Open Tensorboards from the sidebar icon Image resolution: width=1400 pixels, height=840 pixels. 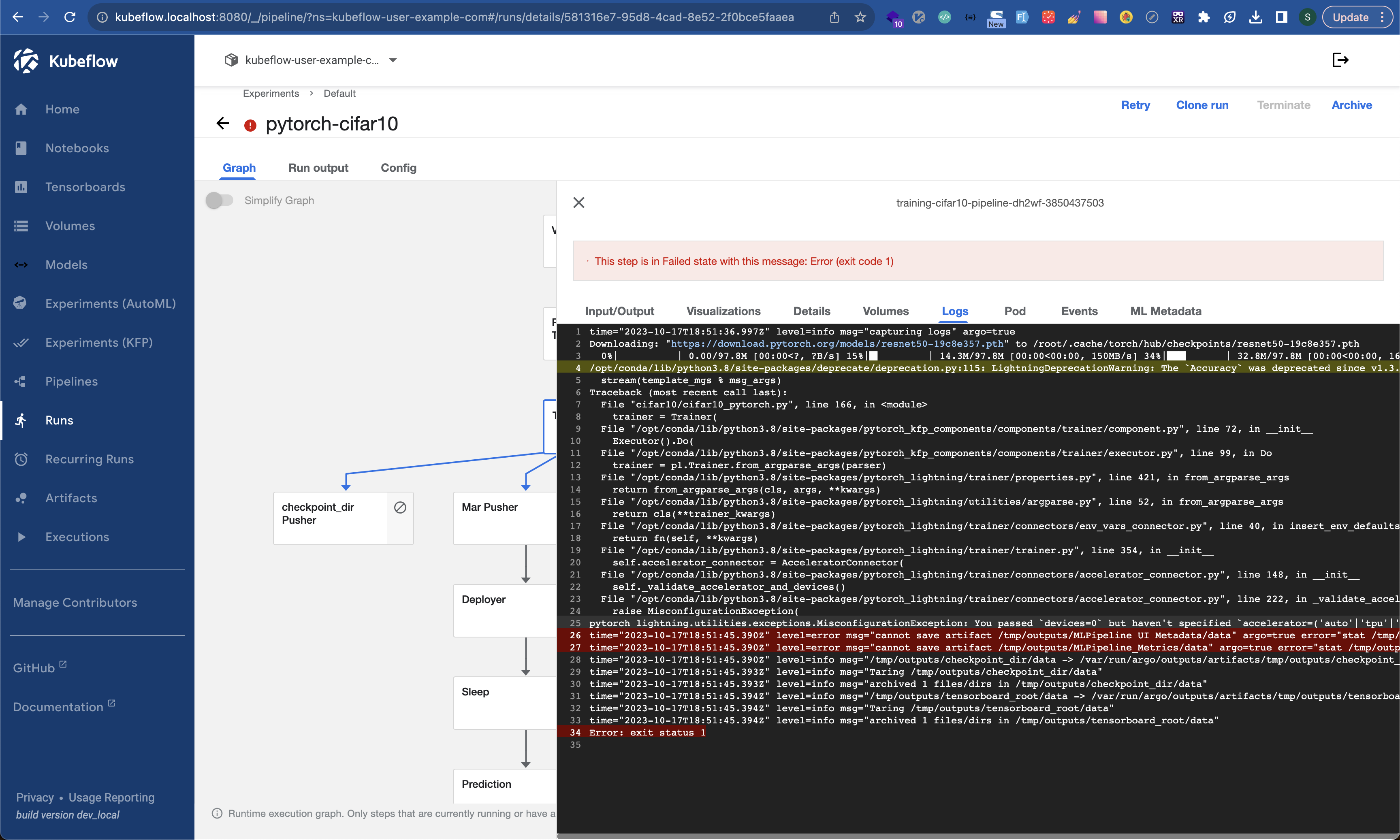(x=21, y=187)
